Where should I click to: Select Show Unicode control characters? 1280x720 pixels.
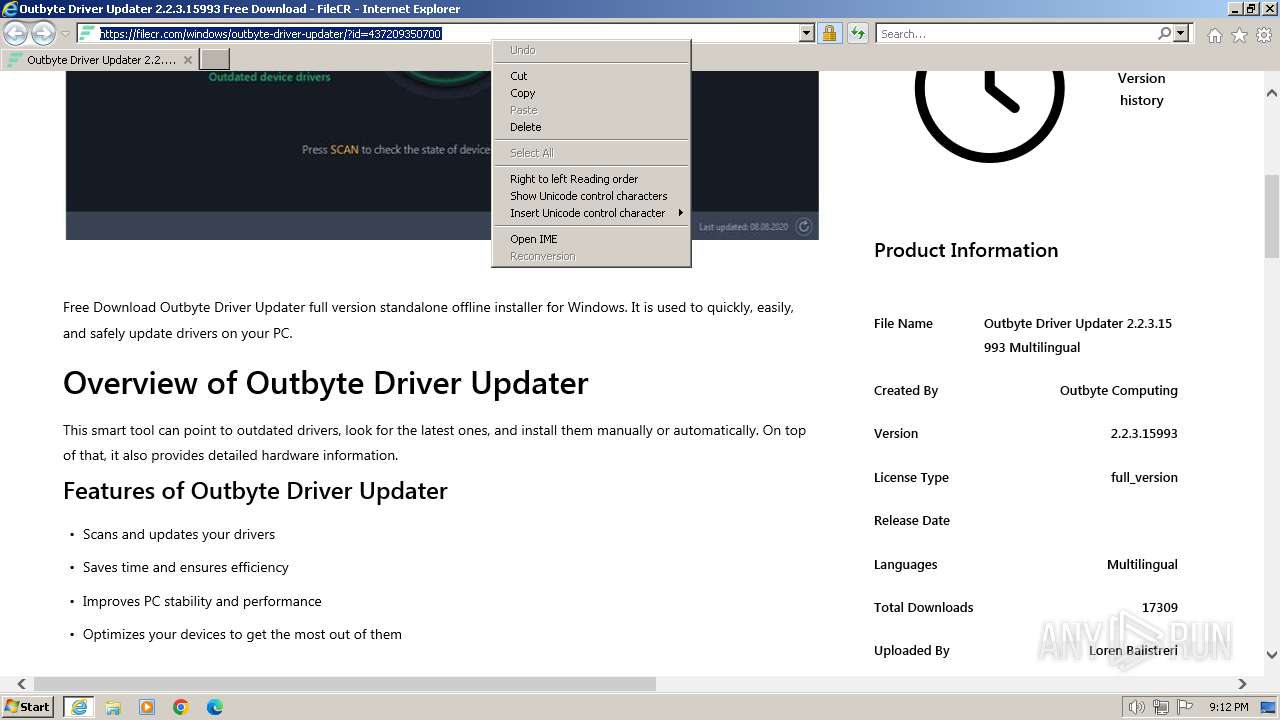click(591, 196)
